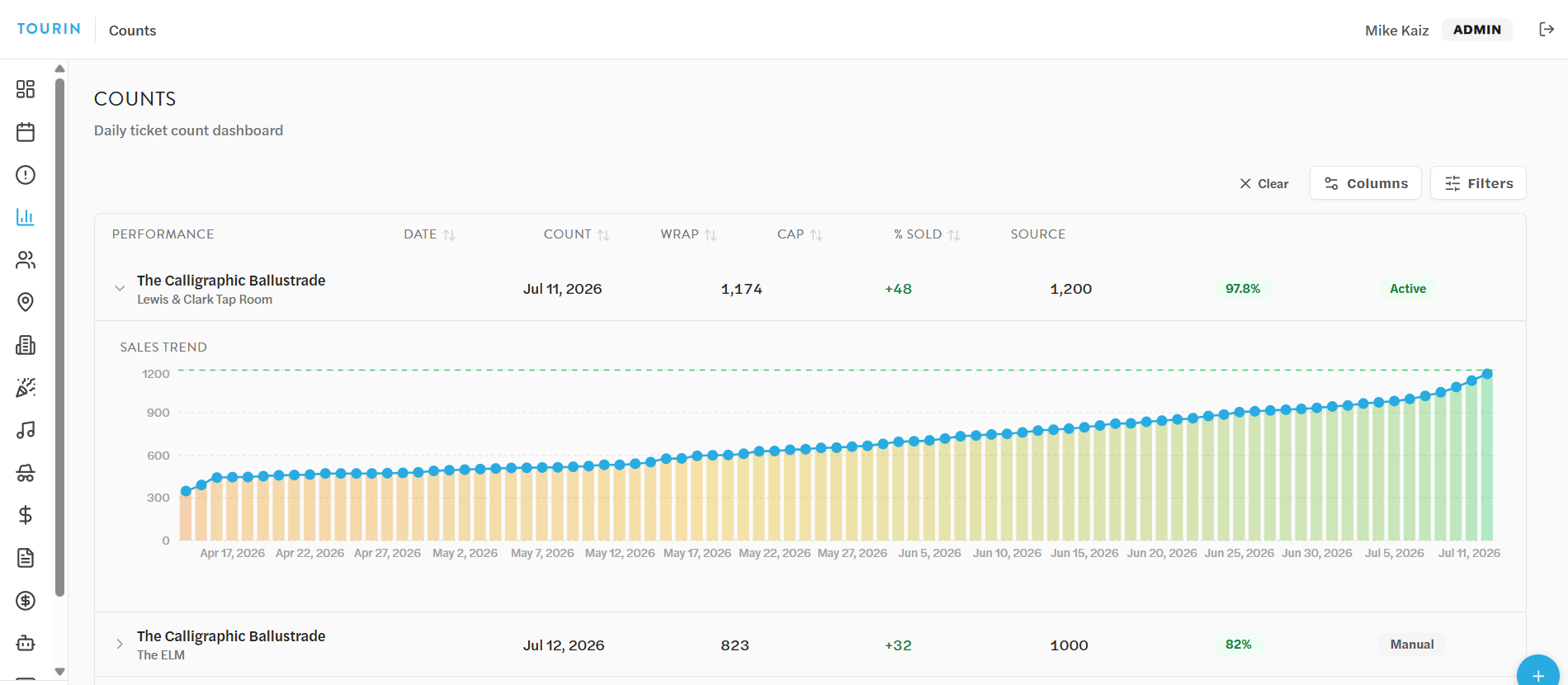
Task: Open the alert circle icon in sidebar
Action: tap(26, 175)
